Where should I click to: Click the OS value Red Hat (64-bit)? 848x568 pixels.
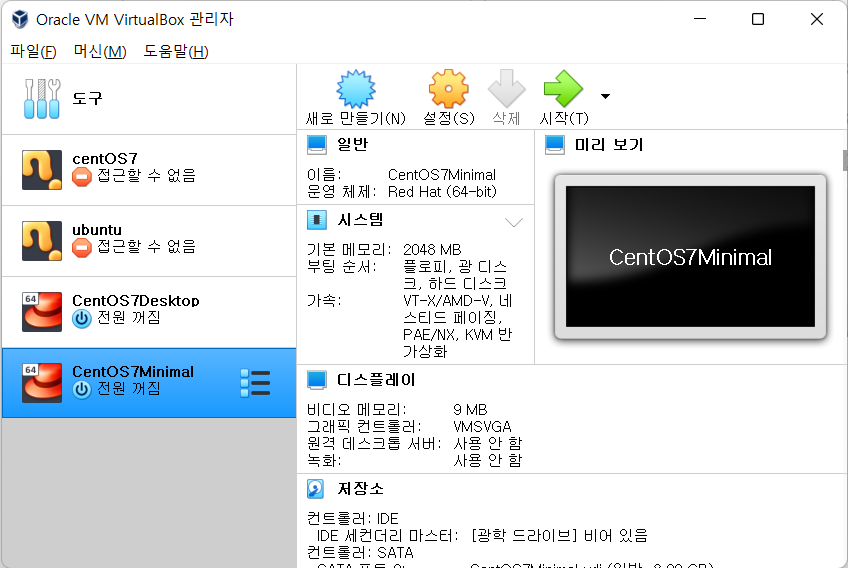click(442, 191)
